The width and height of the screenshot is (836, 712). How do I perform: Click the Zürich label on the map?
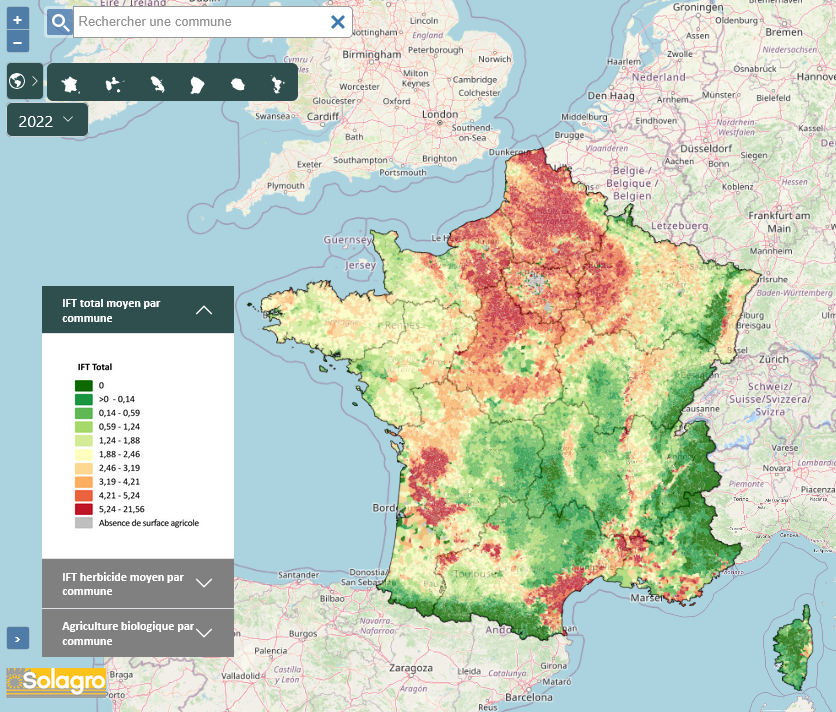774,359
